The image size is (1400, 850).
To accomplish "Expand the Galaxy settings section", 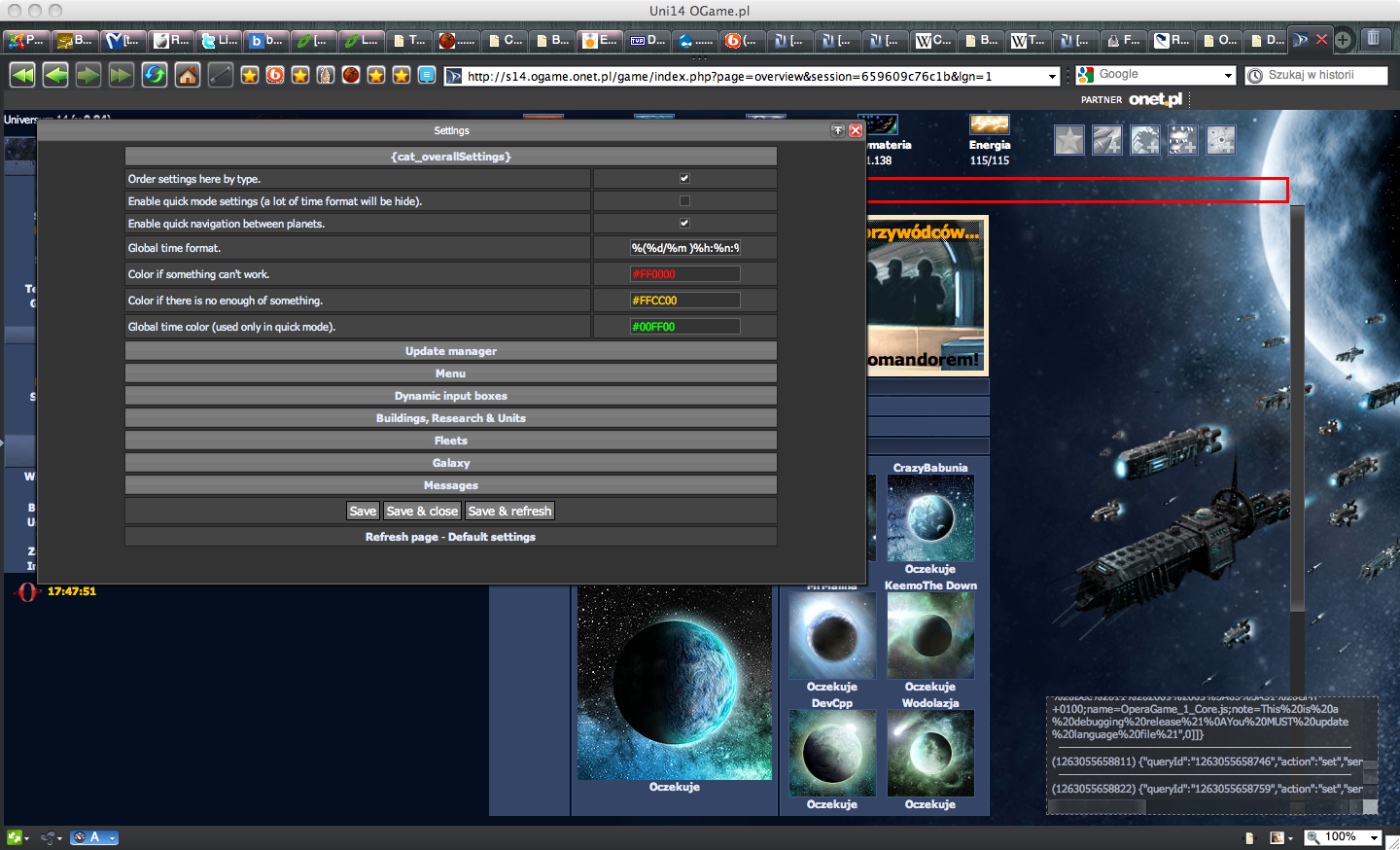I will (x=450, y=463).
